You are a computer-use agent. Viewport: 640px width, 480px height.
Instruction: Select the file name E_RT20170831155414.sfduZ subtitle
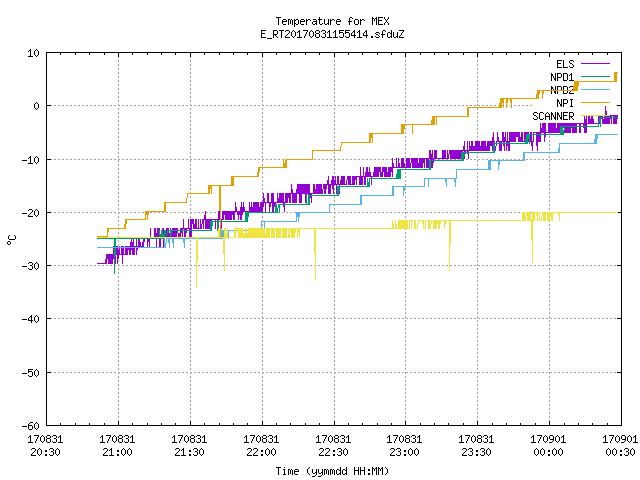[332, 34]
